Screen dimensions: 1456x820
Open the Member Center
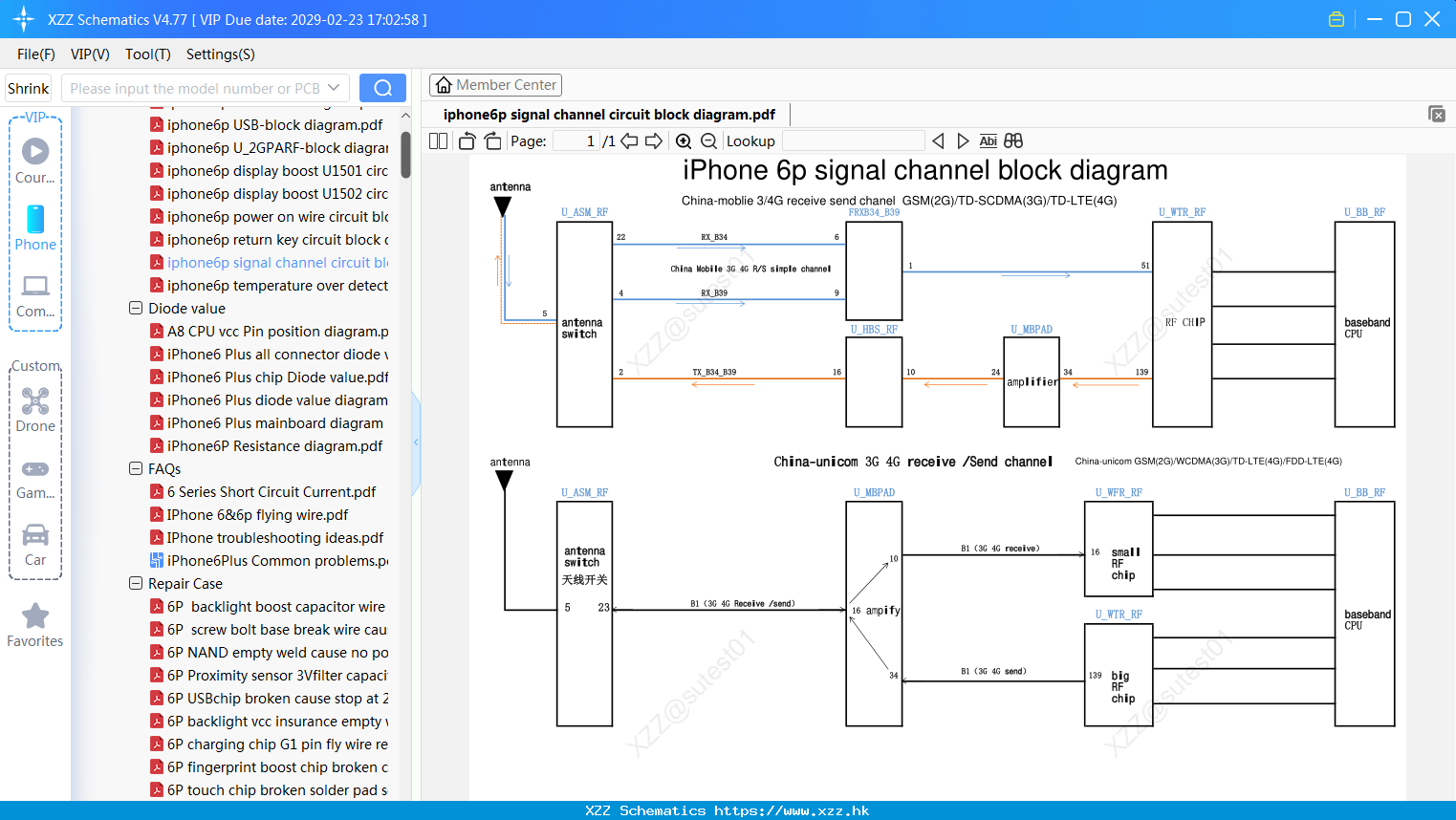[495, 85]
